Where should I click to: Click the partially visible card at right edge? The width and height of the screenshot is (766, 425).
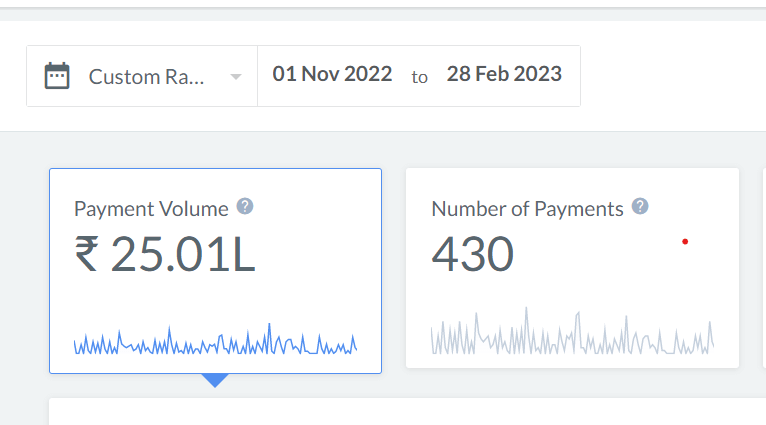[x=760, y=267]
